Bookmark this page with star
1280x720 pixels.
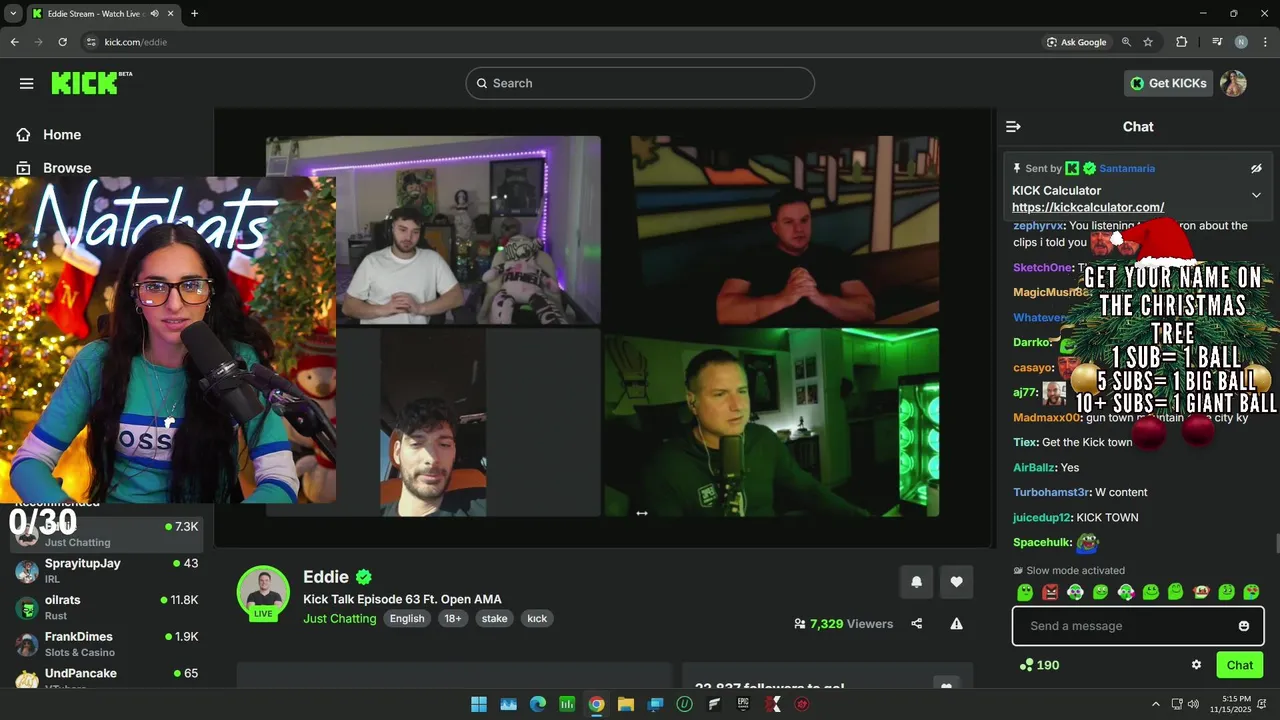click(1148, 42)
